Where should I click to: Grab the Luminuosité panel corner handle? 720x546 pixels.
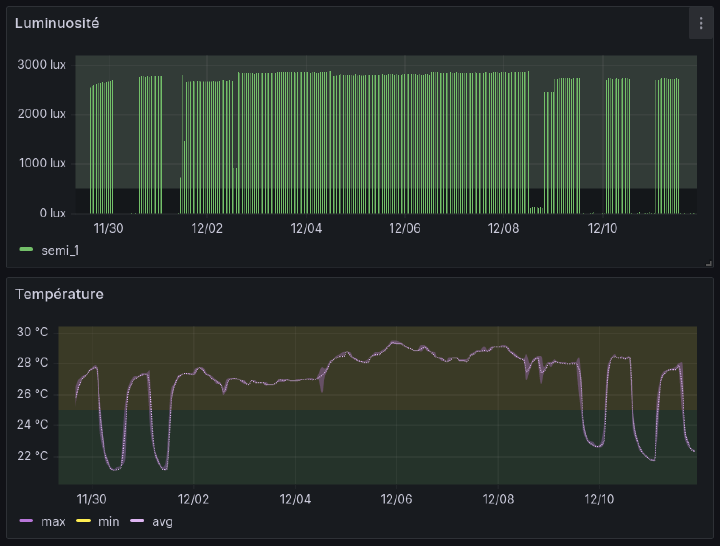tap(709, 263)
